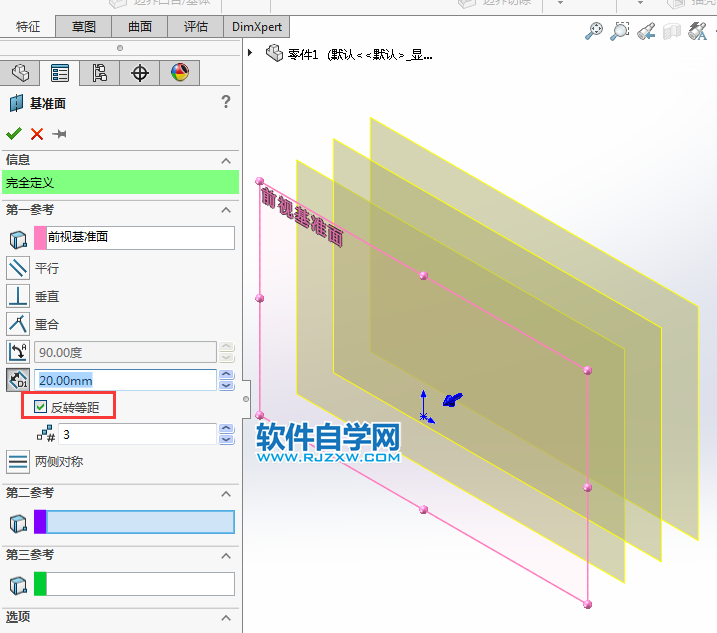Open the DimXpertManager crosshair tab

coord(139,73)
